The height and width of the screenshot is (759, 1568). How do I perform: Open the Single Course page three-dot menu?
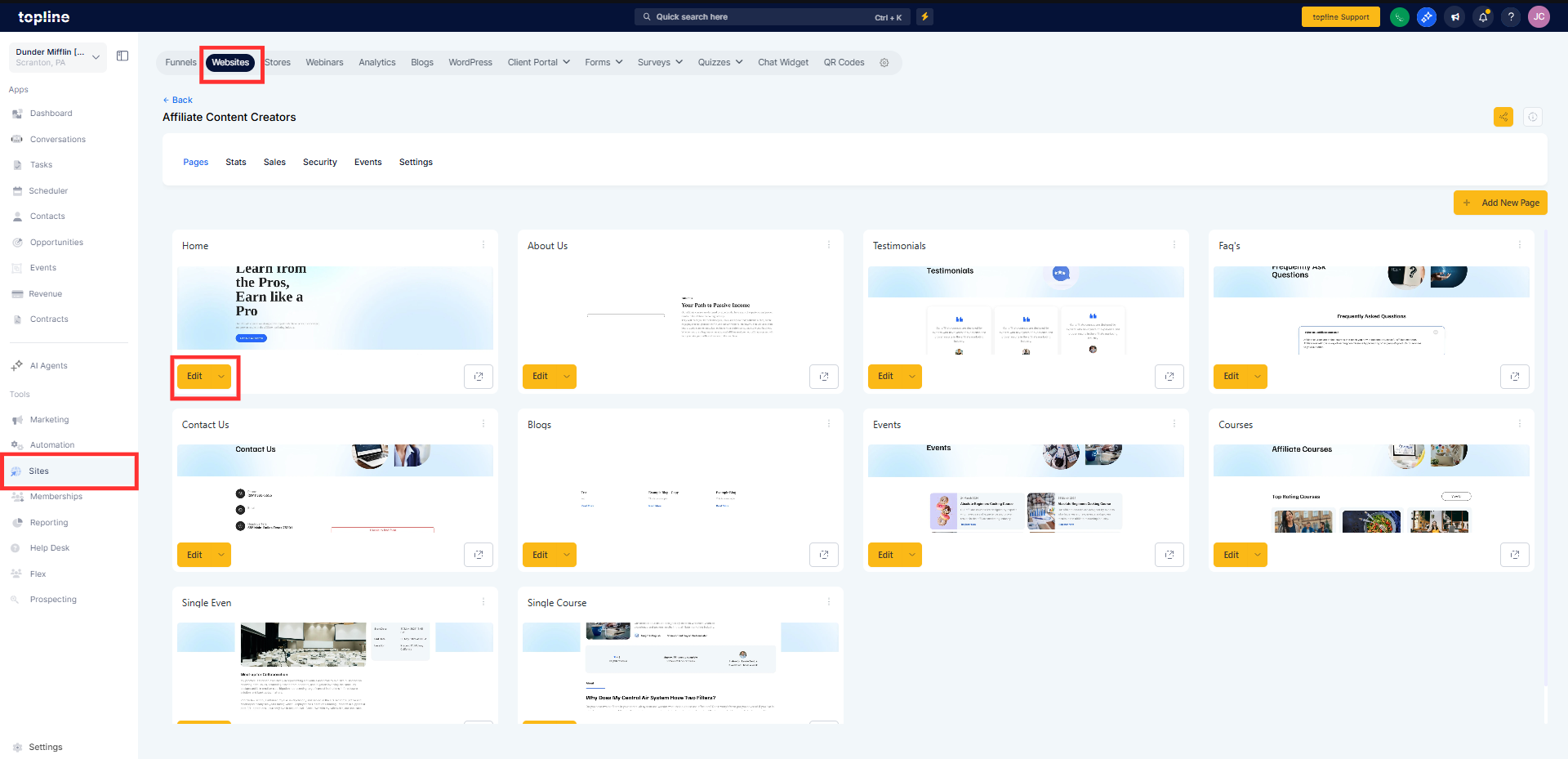click(x=829, y=602)
